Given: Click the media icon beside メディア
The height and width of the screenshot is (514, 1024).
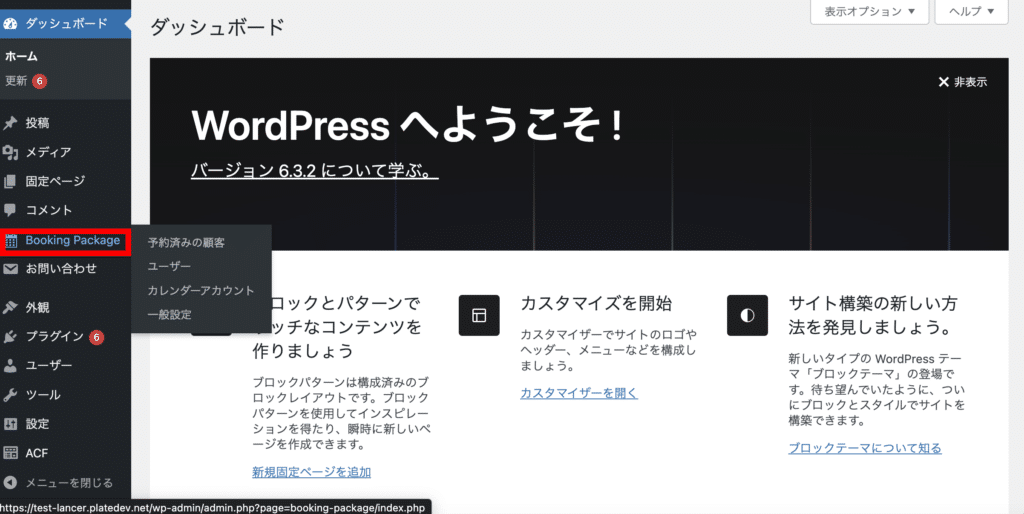Looking at the screenshot, I should [x=11, y=152].
